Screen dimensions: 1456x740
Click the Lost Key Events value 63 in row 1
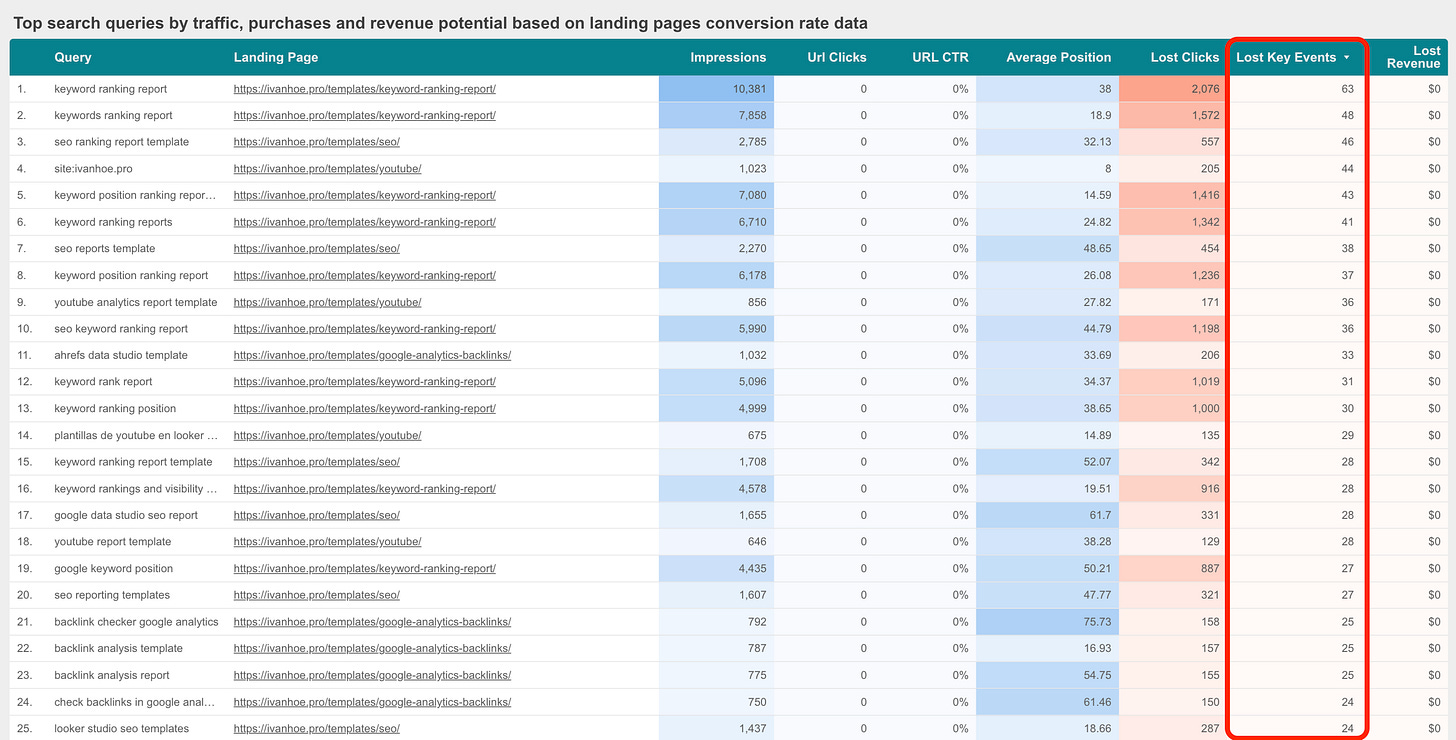click(x=1346, y=88)
